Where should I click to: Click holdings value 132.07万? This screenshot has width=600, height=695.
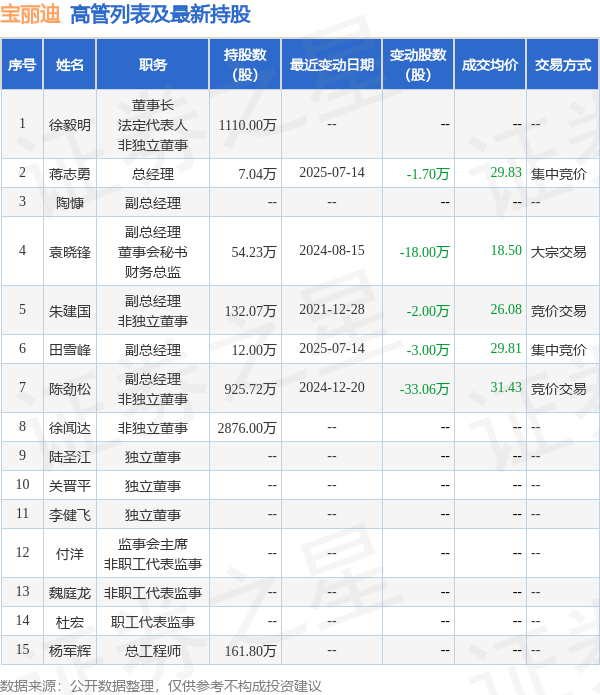250,311
